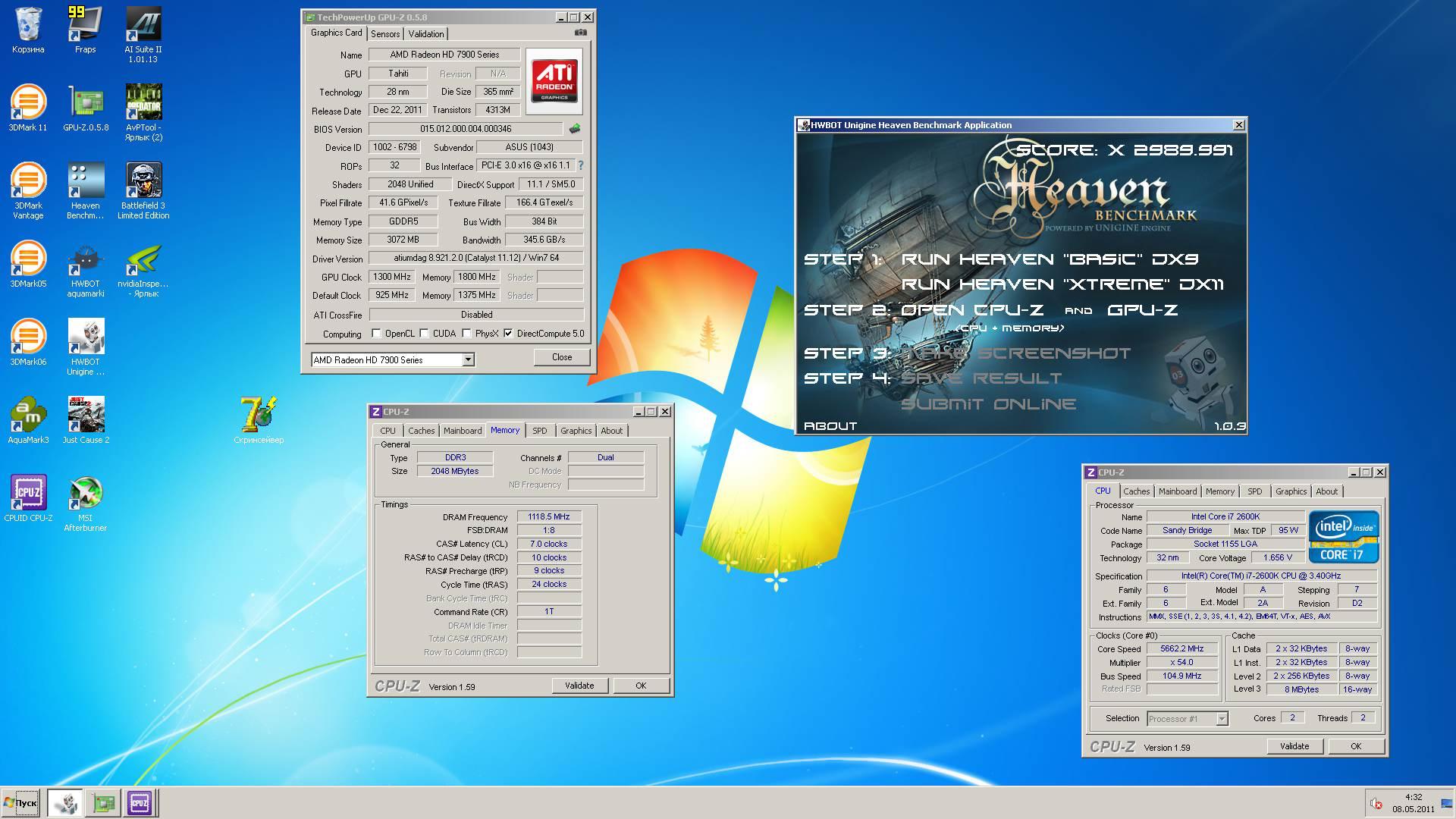Expand the Processor #1 selection dropdown
The image size is (1456, 819).
(x=1222, y=718)
